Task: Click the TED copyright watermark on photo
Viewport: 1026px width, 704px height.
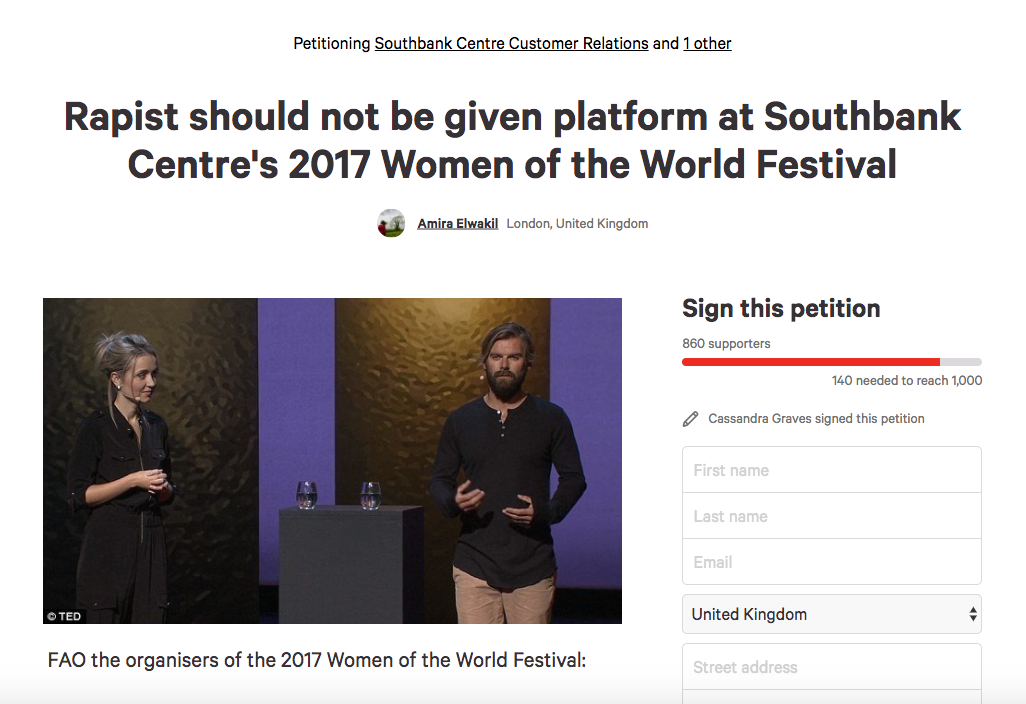Action: [64, 616]
